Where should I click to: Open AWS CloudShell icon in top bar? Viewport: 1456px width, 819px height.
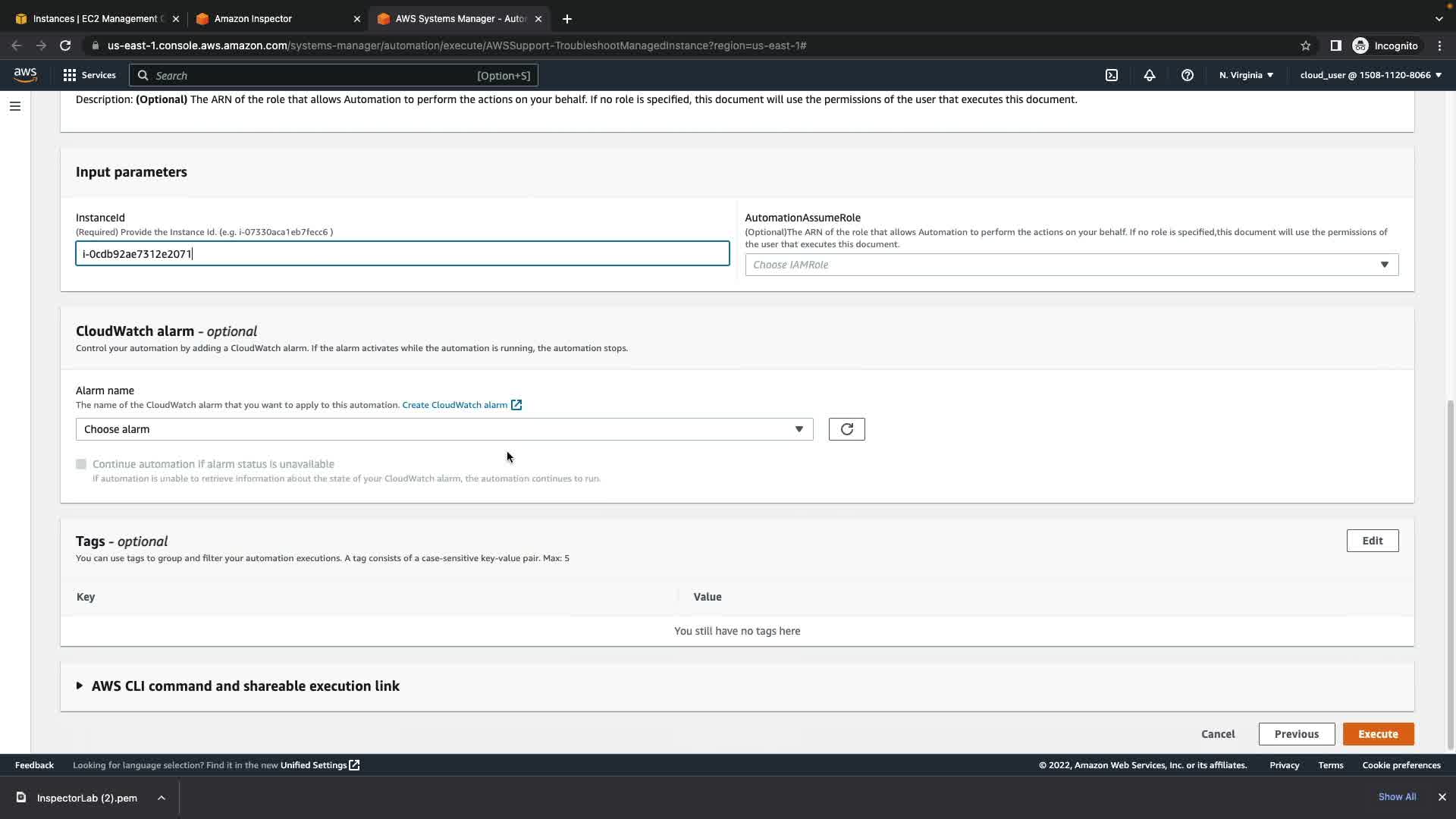click(x=1112, y=75)
